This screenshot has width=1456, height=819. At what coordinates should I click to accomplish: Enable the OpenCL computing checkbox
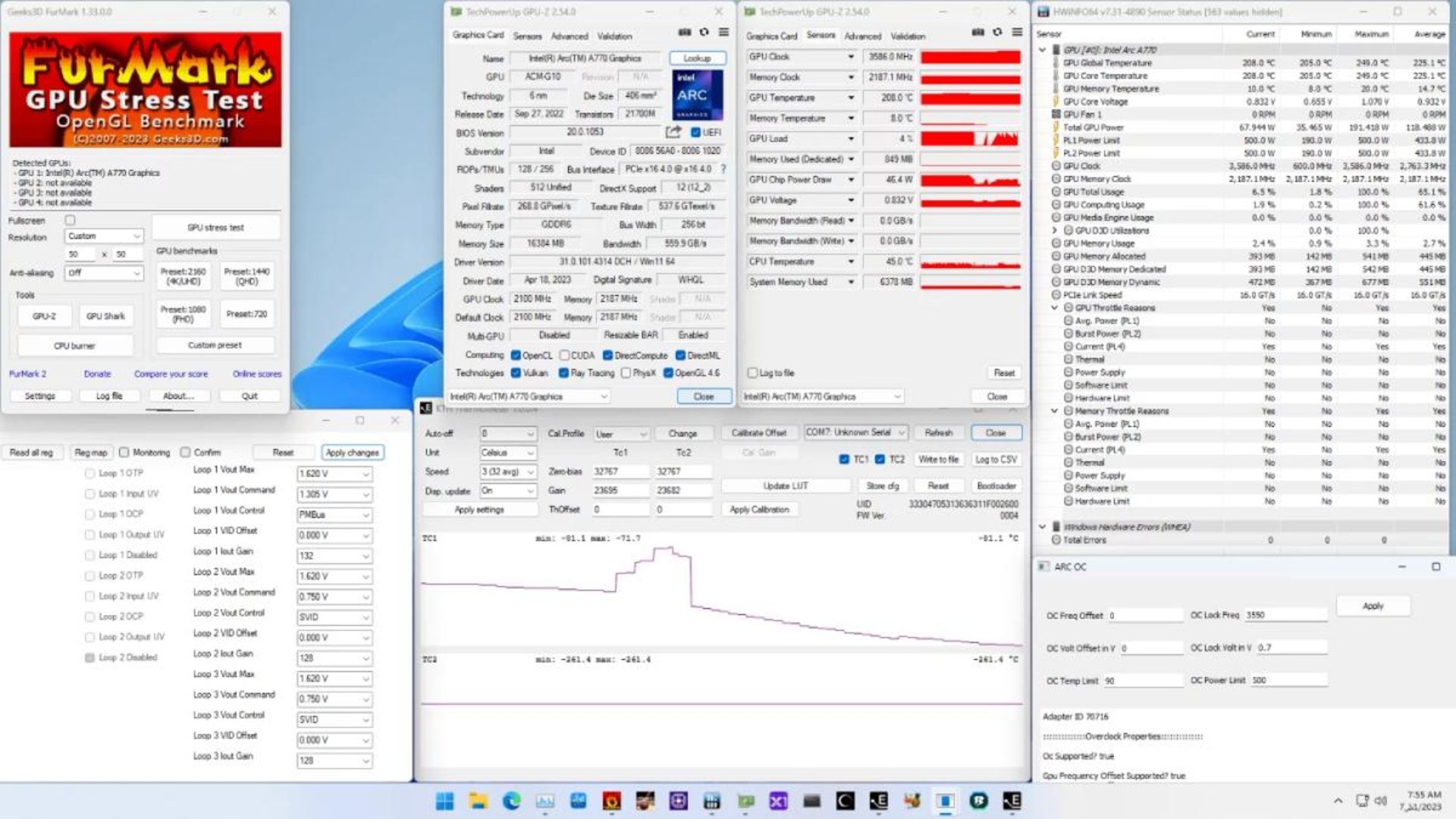[516, 355]
